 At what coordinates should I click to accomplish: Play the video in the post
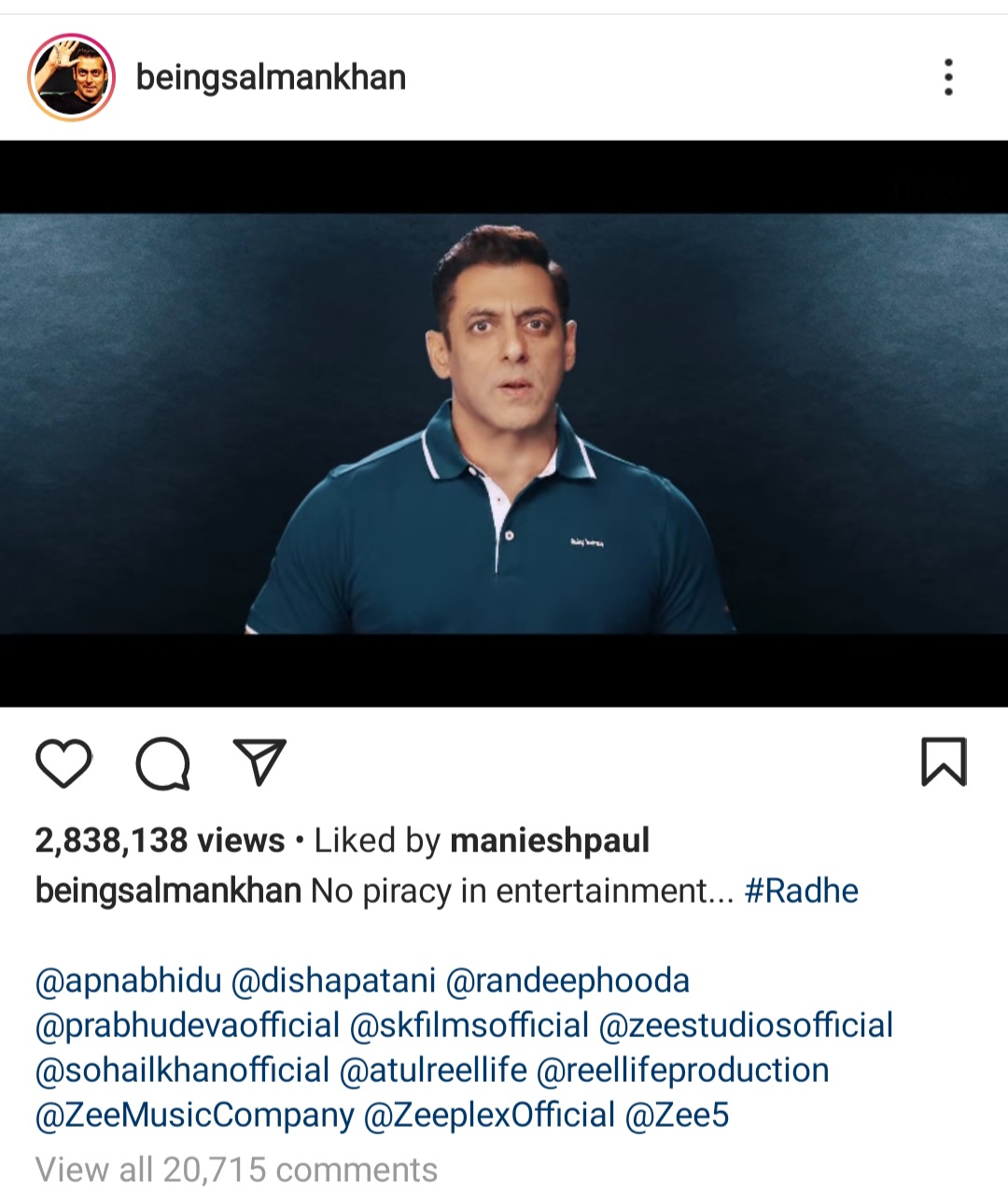point(504,423)
